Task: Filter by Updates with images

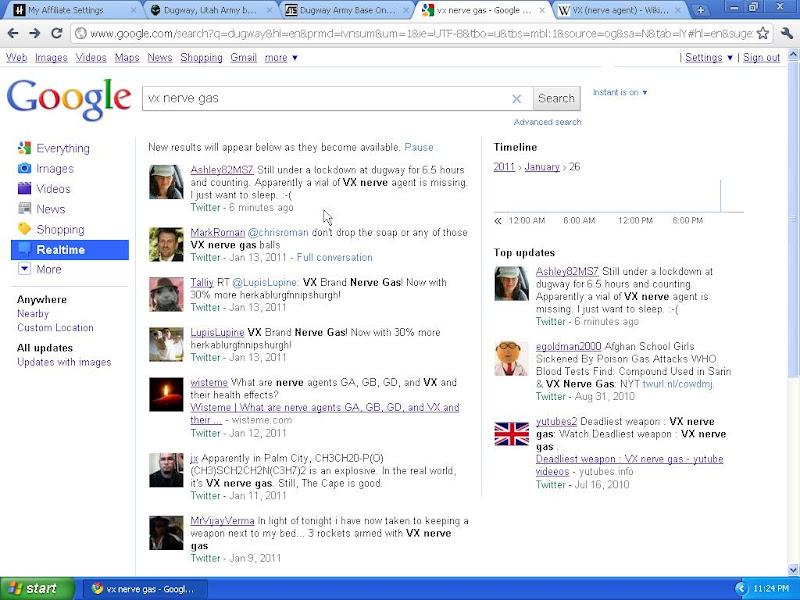Action: (64, 362)
